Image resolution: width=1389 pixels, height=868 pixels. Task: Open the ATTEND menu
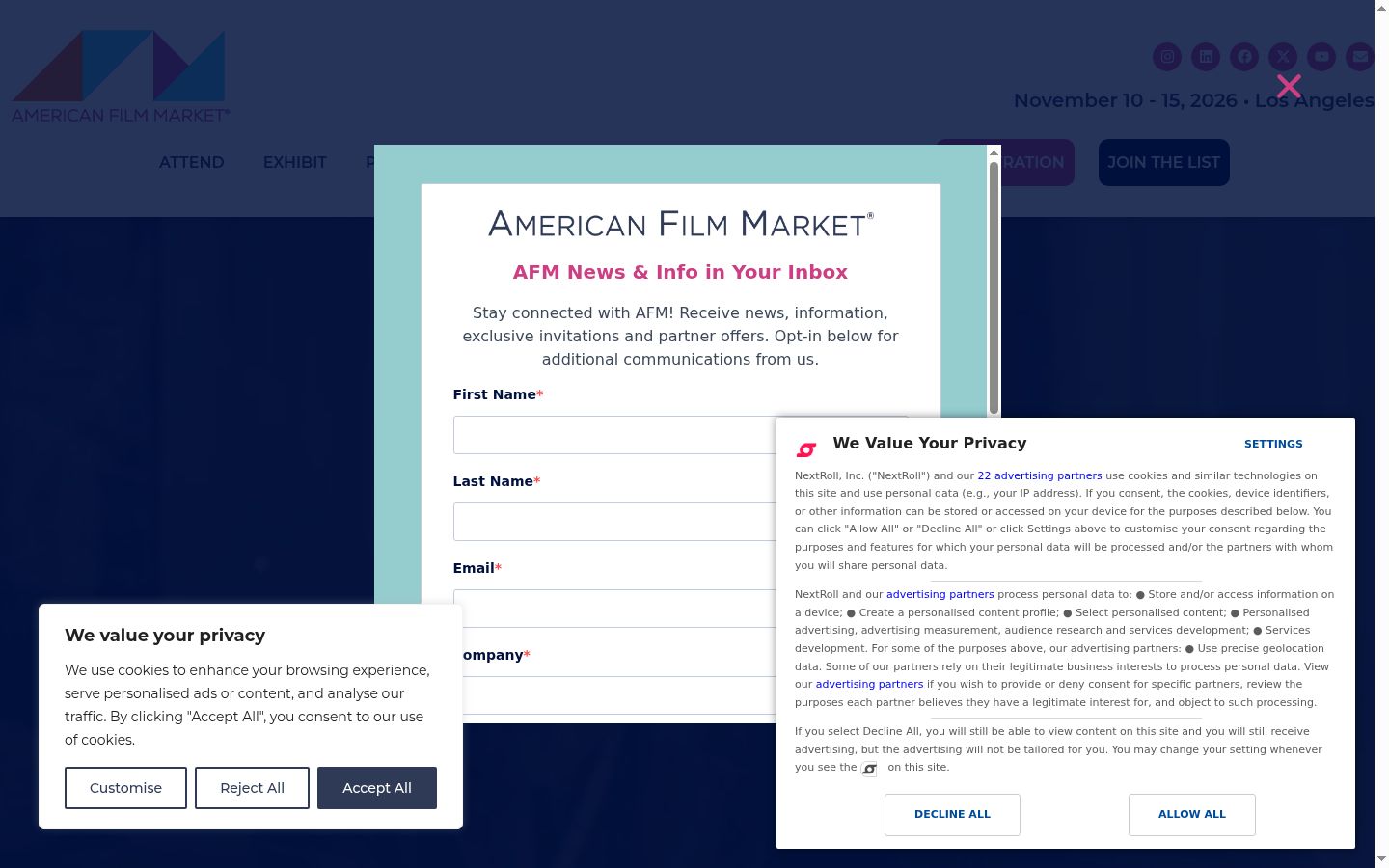coord(192,162)
